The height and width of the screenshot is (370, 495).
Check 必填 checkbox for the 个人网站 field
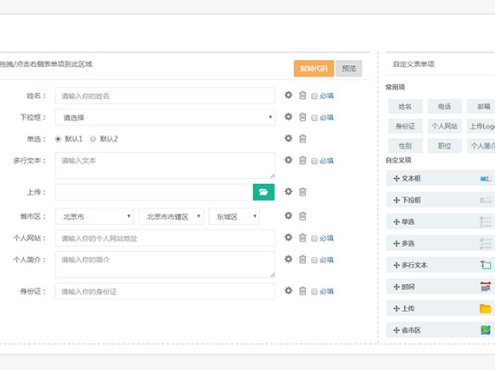314,238
